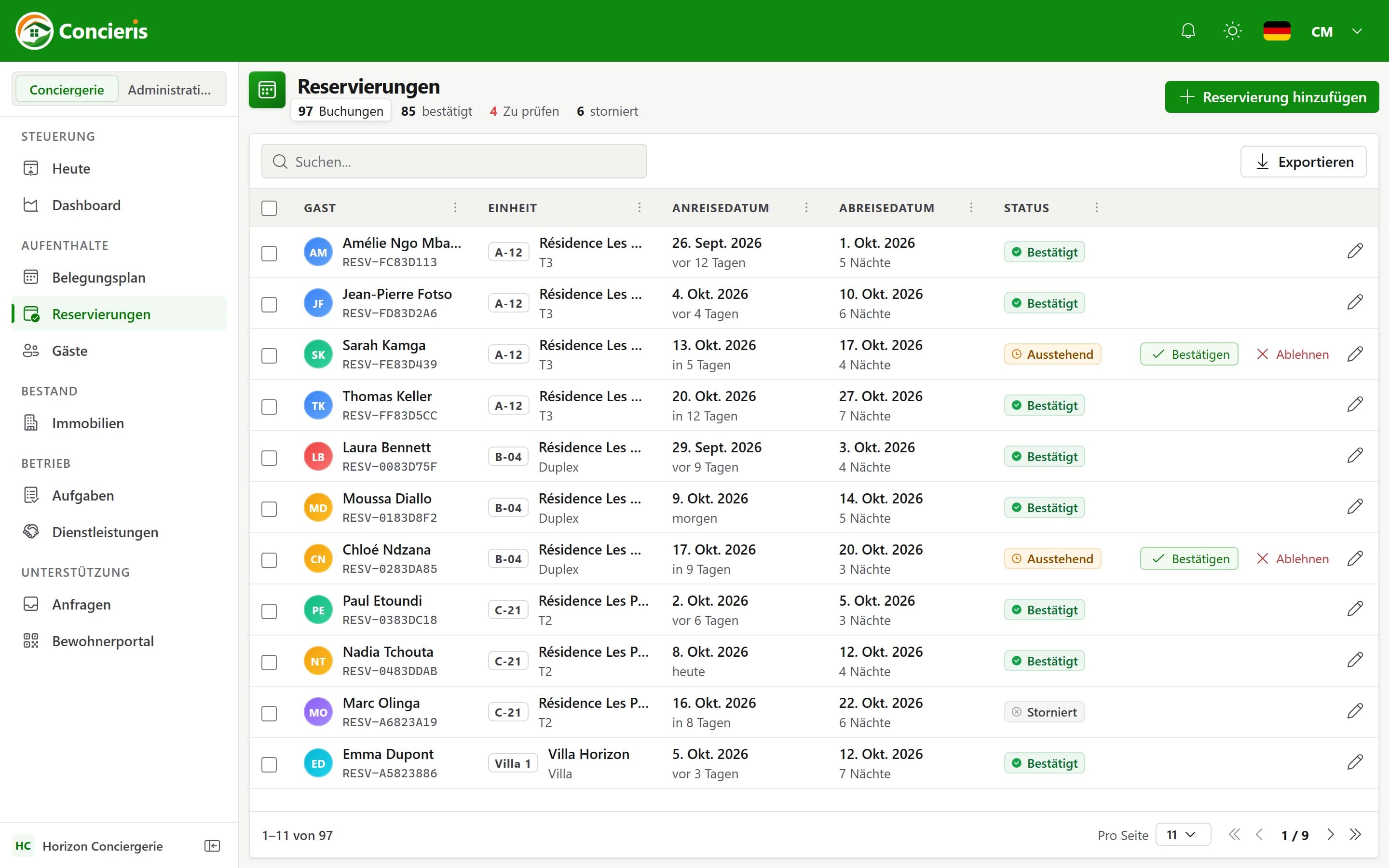The image size is (1389, 868).
Task: Edit Marc Olinga reservation pencil
Action: pos(1355,711)
